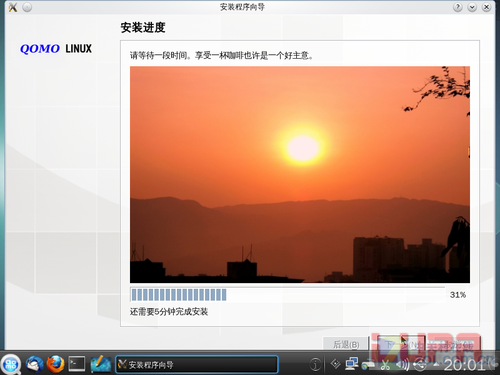Launch the mail client from the panel
This screenshot has width=500, height=375.
coord(34,364)
